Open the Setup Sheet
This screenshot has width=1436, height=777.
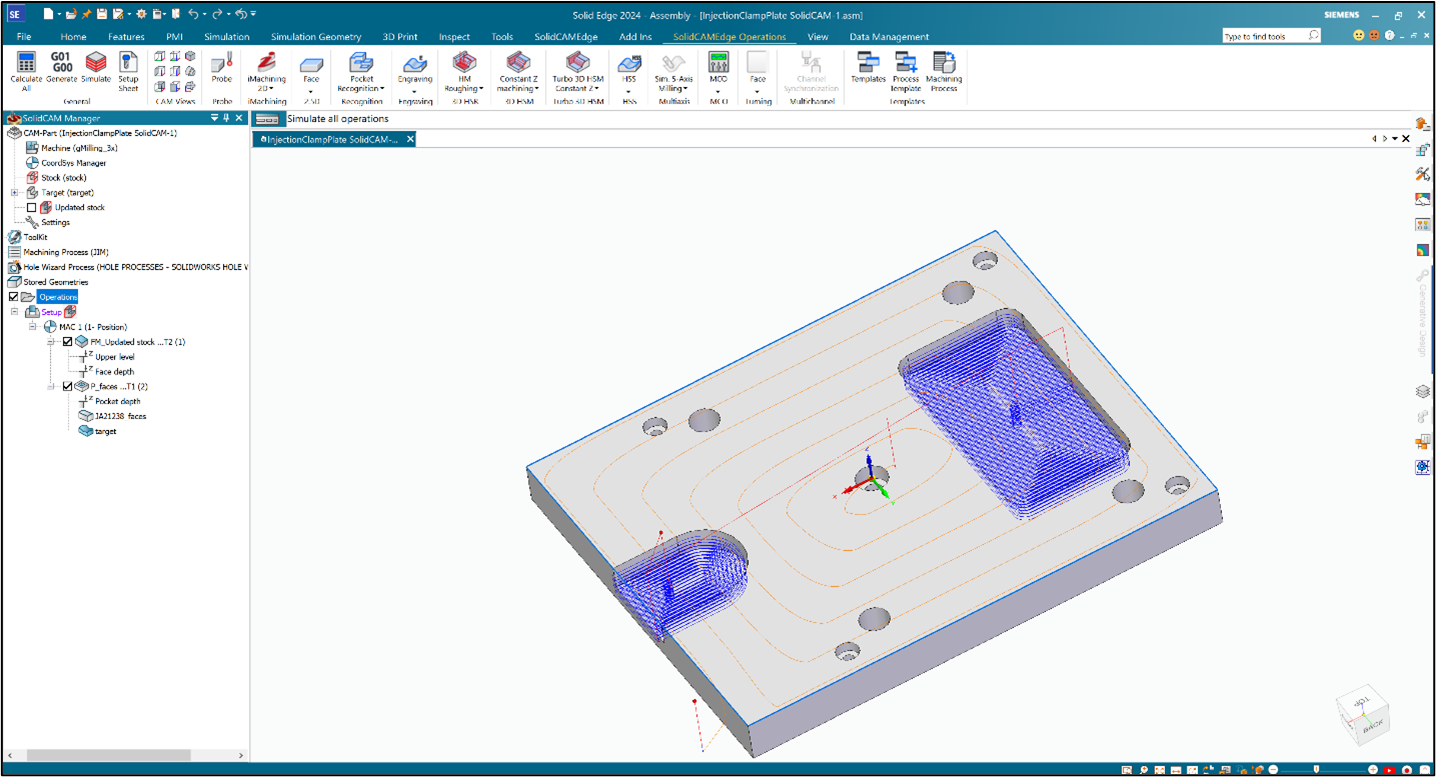[128, 68]
